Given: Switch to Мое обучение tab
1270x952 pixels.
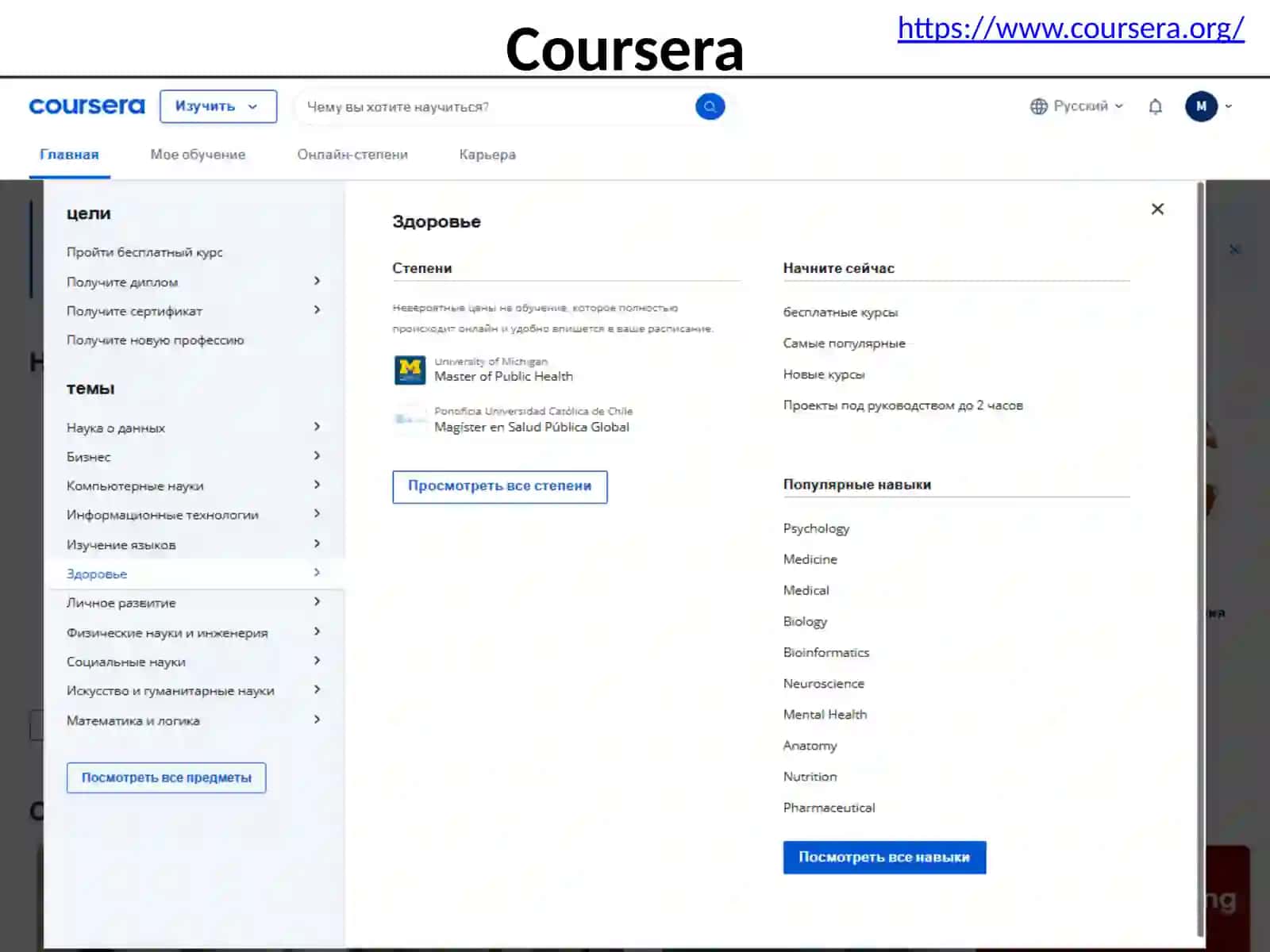Looking at the screenshot, I should (x=198, y=155).
